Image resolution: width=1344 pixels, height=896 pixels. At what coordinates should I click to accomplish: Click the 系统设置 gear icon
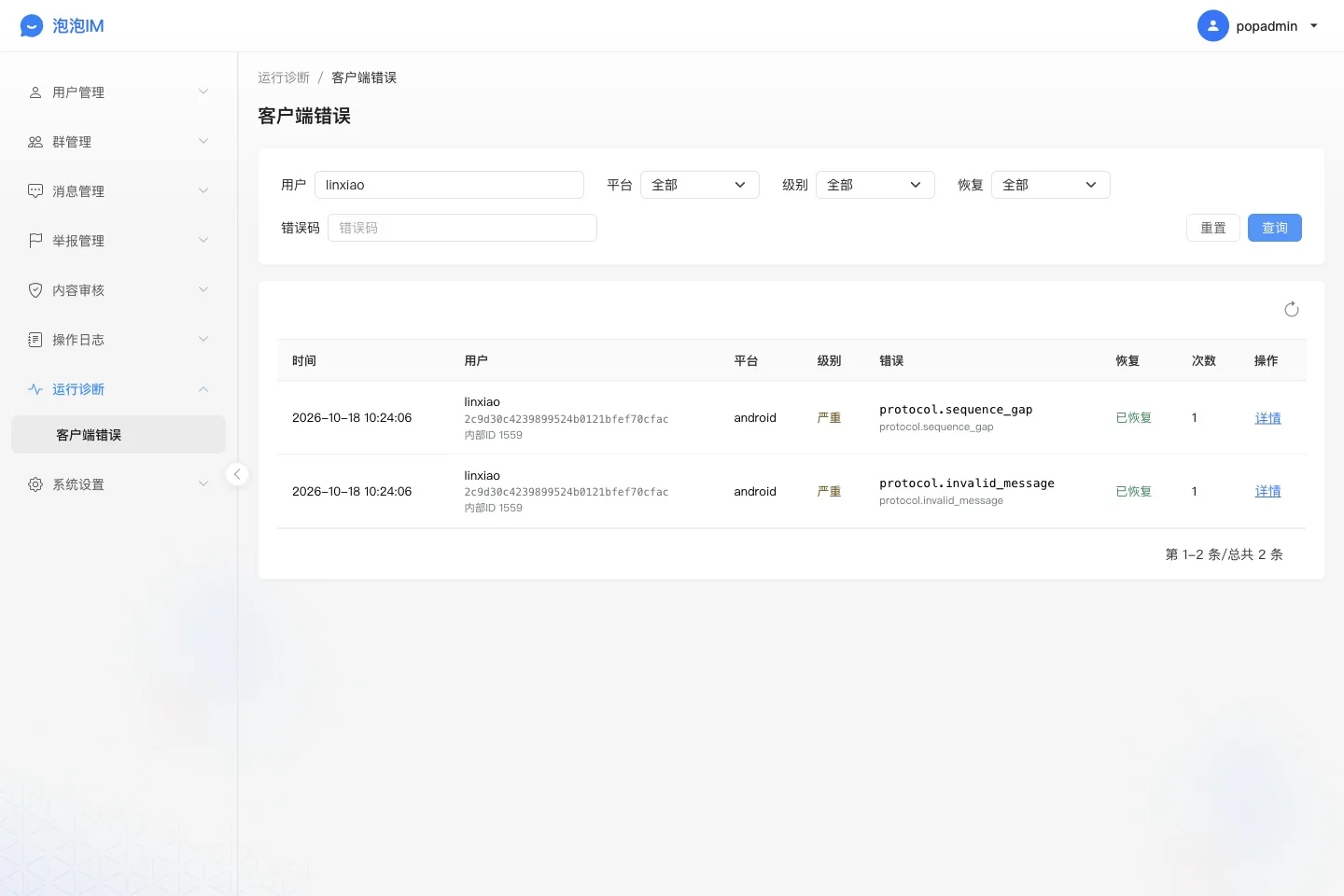click(35, 484)
